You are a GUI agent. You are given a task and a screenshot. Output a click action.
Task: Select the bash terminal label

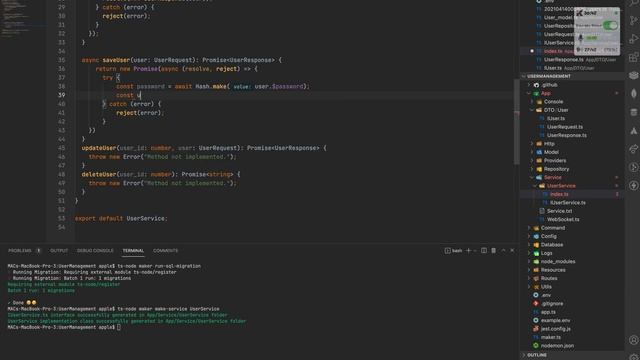tap(453, 251)
